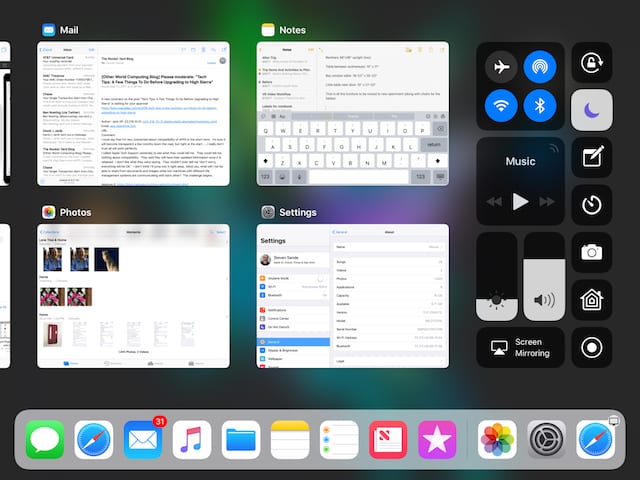Launch Camera from Control Center
The width and height of the screenshot is (640, 480).
coord(591,252)
